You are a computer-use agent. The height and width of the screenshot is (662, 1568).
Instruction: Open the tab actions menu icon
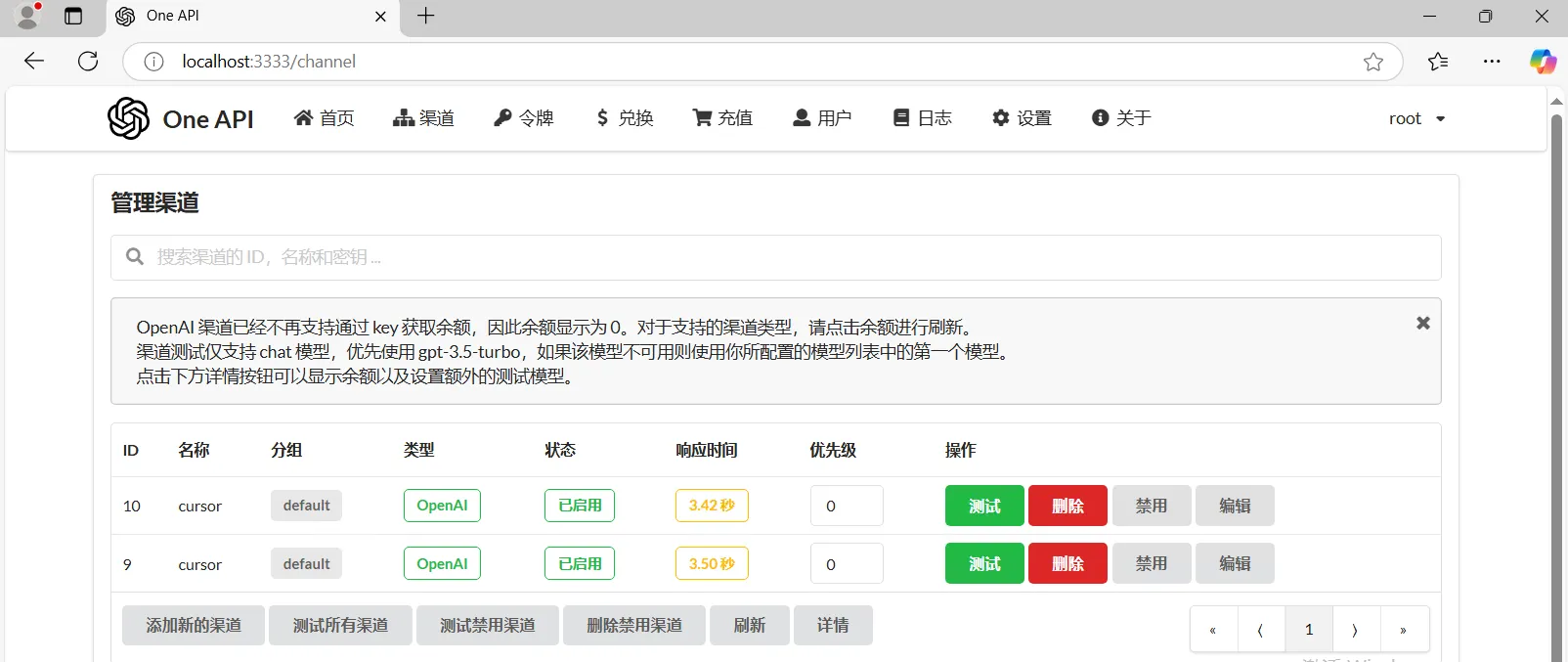coord(73,16)
